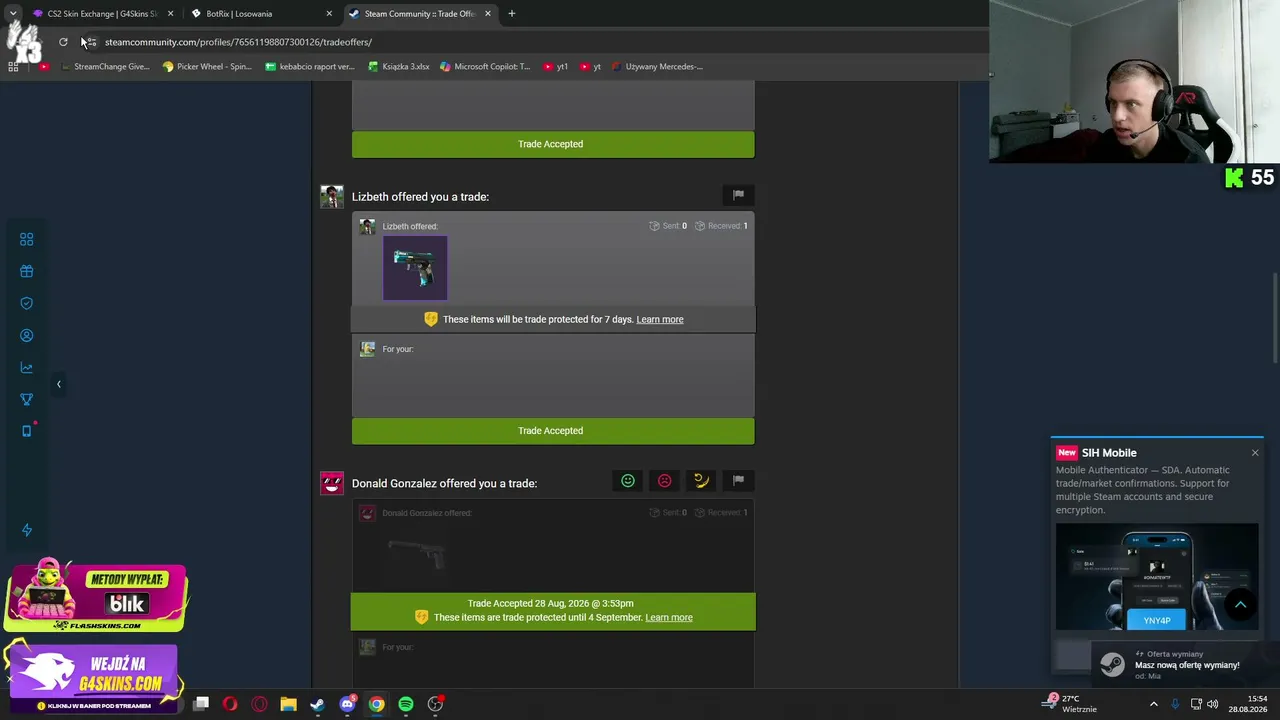Screen dimensions: 1280x720
Task: Click red frown icon on Donald Gonzalez offer
Action: click(664, 480)
